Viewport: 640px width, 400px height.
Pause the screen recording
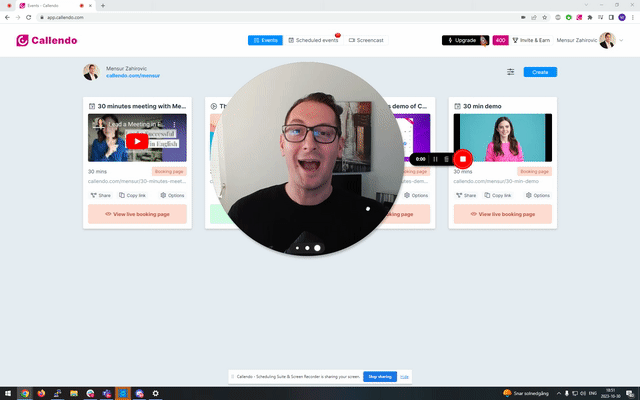[x=435, y=159]
